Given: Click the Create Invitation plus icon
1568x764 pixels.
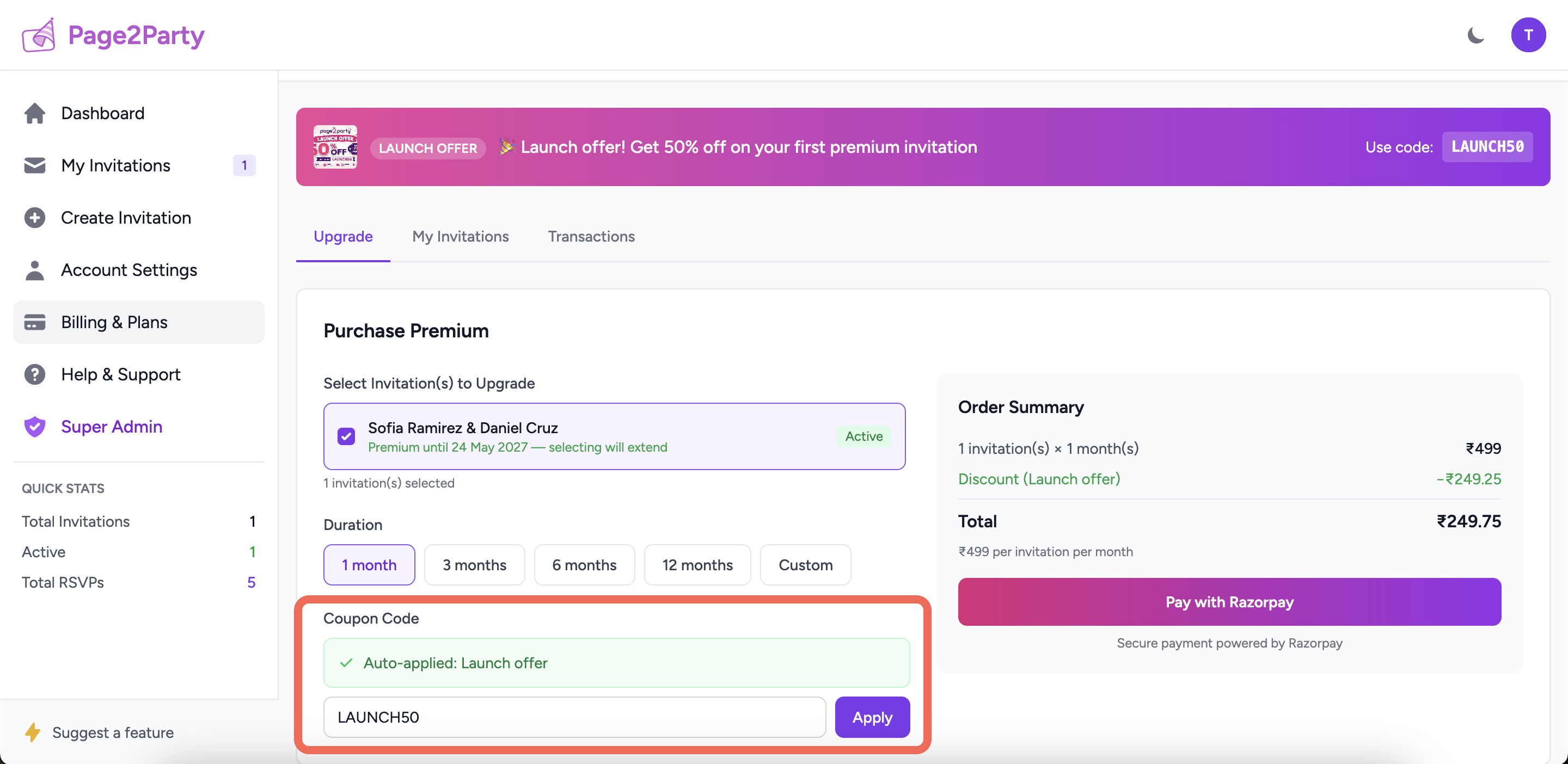Looking at the screenshot, I should tap(35, 218).
